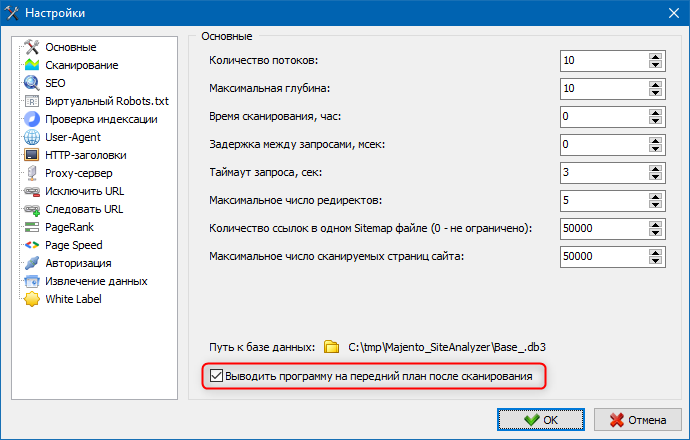
Task: Go to Авторизация section
Action: click(x=78, y=263)
